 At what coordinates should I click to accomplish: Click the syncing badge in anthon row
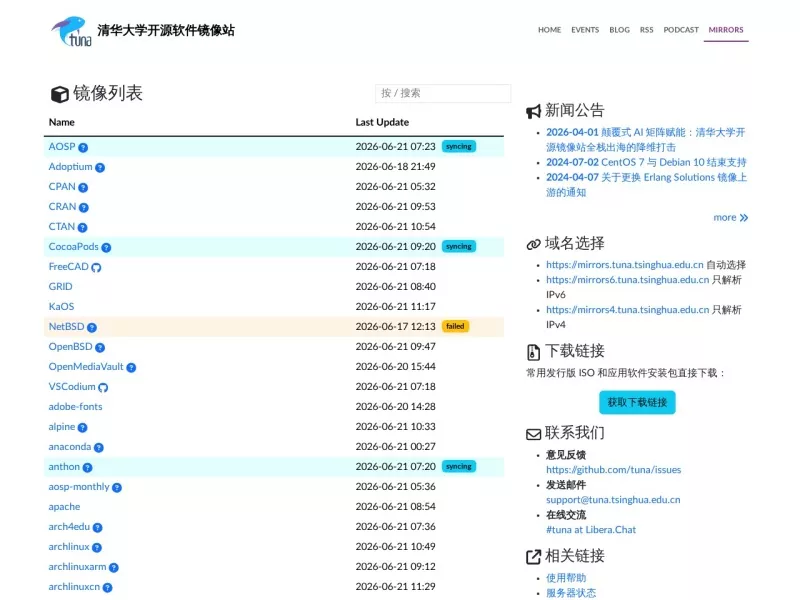click(x=459, y=466)
